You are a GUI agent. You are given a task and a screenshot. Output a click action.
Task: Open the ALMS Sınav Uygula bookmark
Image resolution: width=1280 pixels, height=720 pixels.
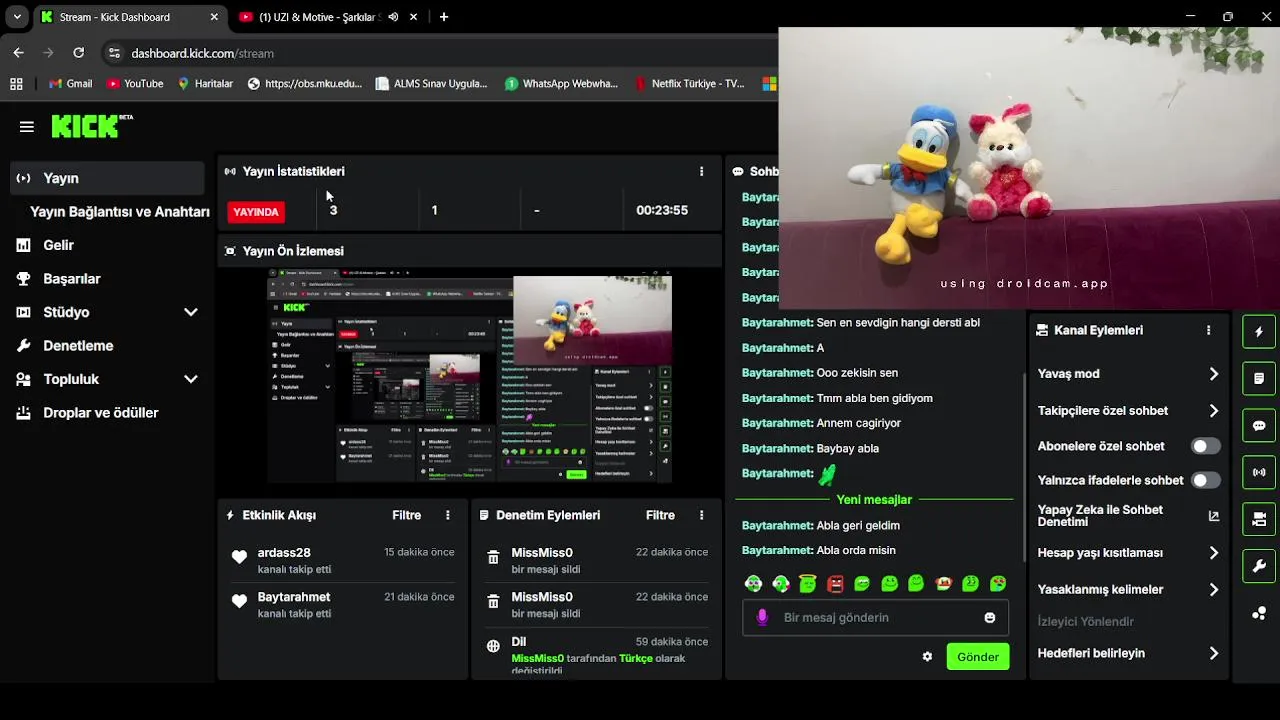(432, 84)
